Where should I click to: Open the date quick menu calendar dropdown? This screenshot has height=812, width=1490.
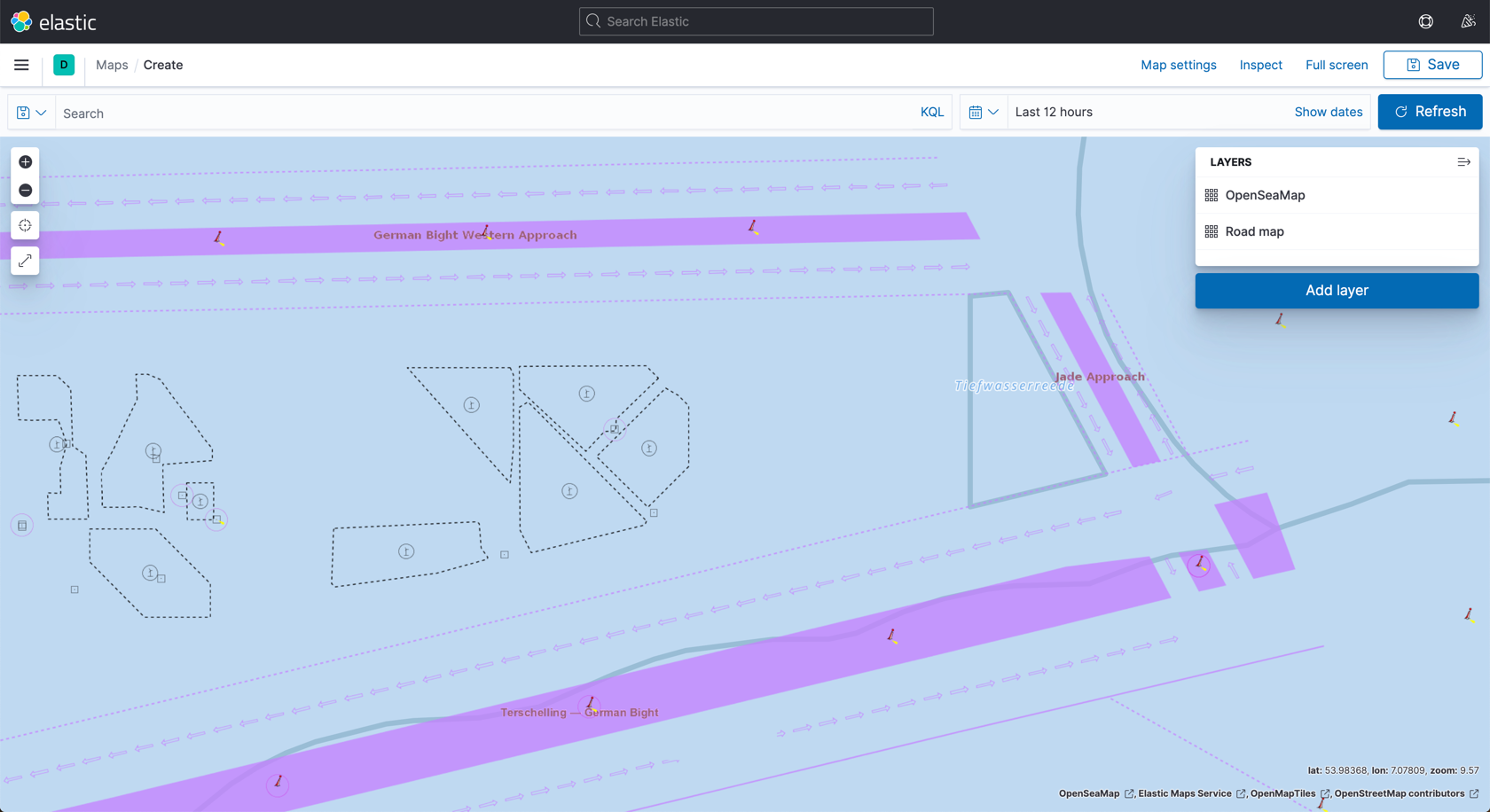(984, 113)
